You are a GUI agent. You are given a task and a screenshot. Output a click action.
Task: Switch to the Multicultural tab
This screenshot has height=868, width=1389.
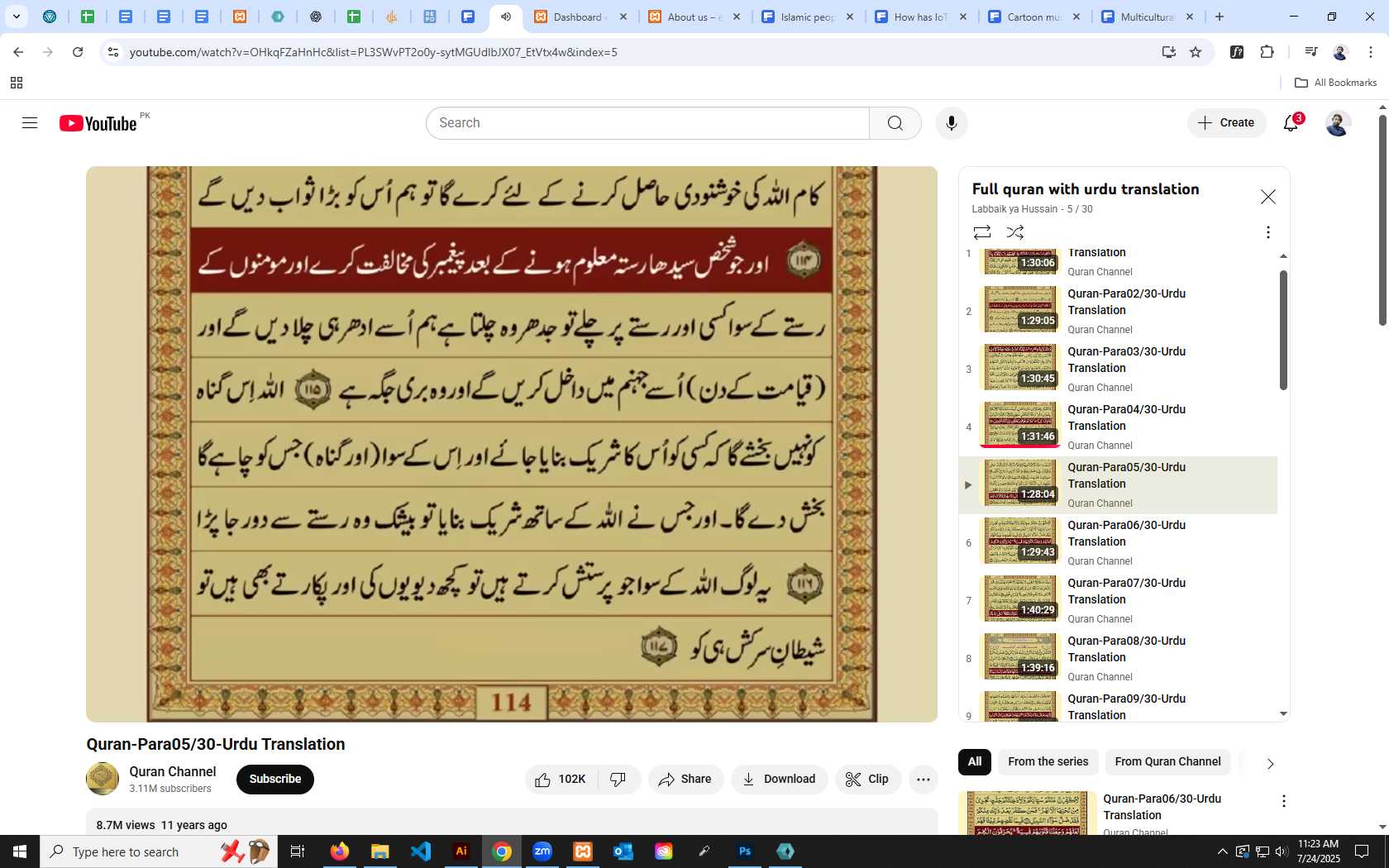point(1148,17)
